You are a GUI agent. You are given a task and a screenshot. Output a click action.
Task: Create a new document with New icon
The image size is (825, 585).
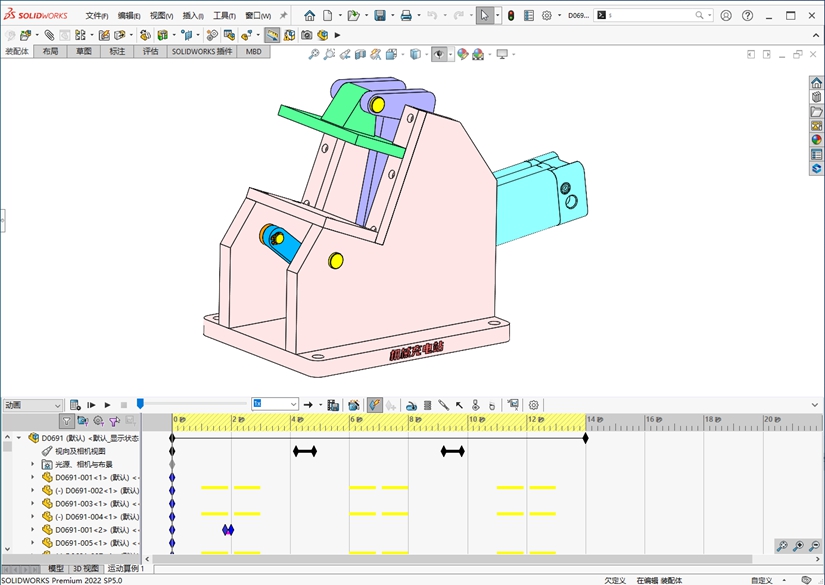(x=328, y=16)
